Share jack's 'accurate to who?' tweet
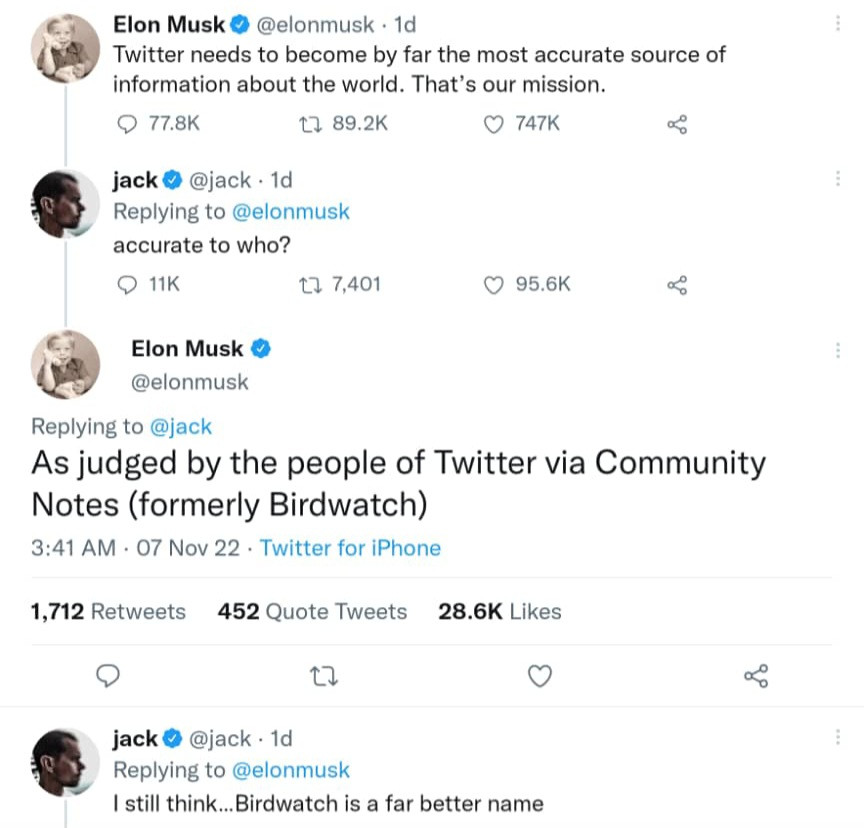The width and height of the screenshot is (864, 828). [677, 285]
